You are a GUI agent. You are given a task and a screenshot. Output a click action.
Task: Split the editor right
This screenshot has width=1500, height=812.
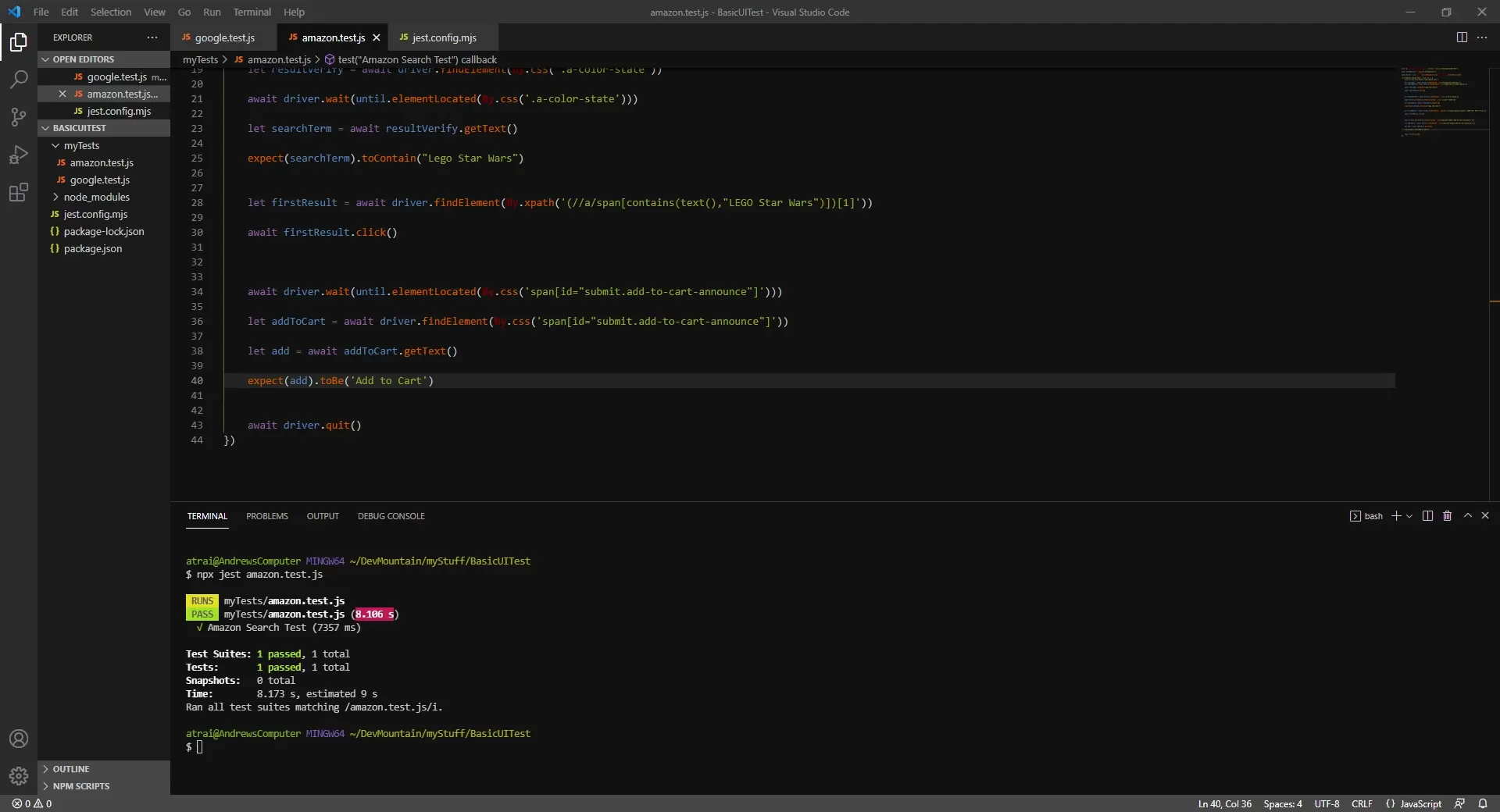(x=1462, y=37)
